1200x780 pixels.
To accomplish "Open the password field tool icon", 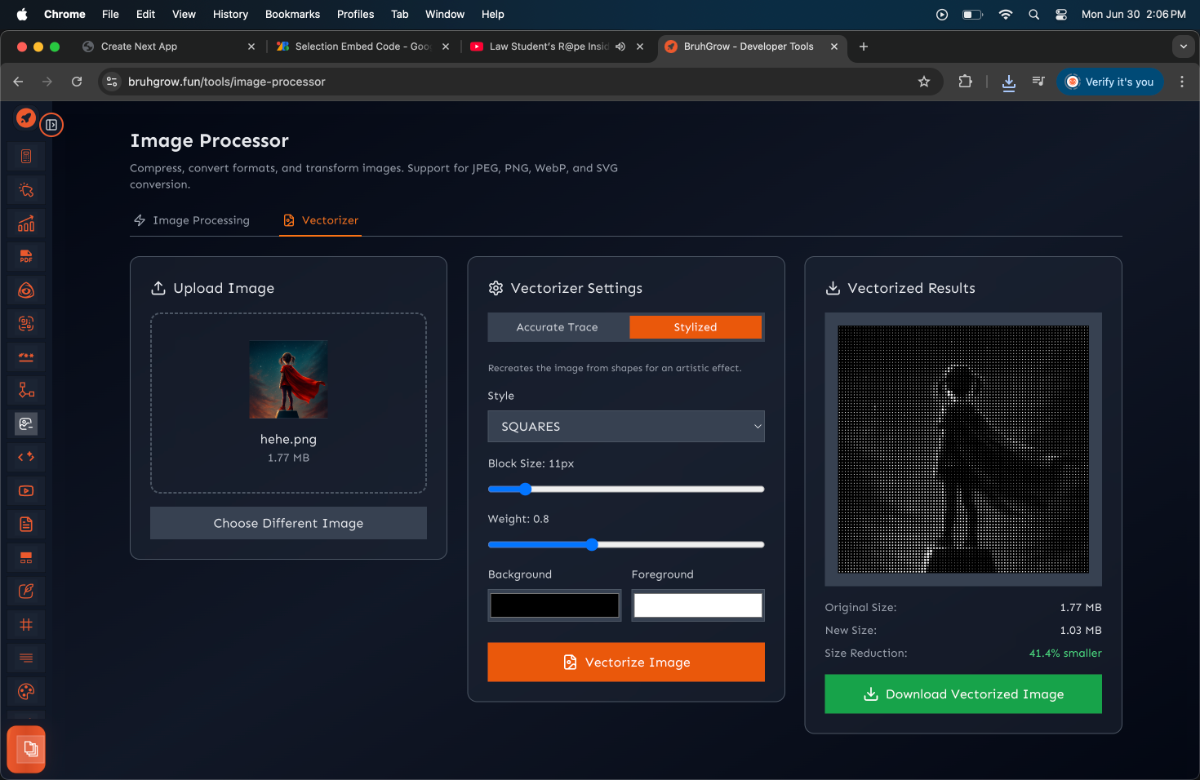I will [26, 357].
